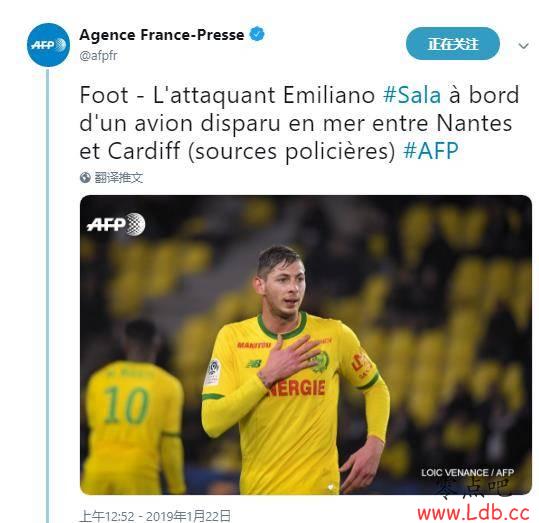Screen dimensions: 539x523
Task: Open the tweet's footballer photo
Action: point(306,345)
